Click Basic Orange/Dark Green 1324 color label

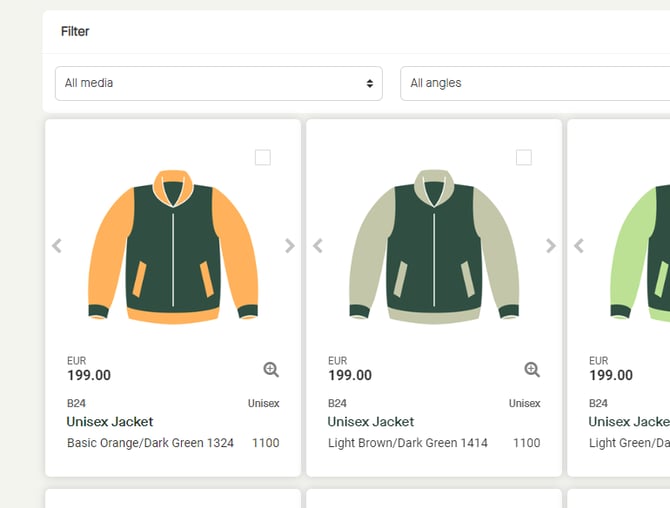pyautogui.click(x=150, y=443)
